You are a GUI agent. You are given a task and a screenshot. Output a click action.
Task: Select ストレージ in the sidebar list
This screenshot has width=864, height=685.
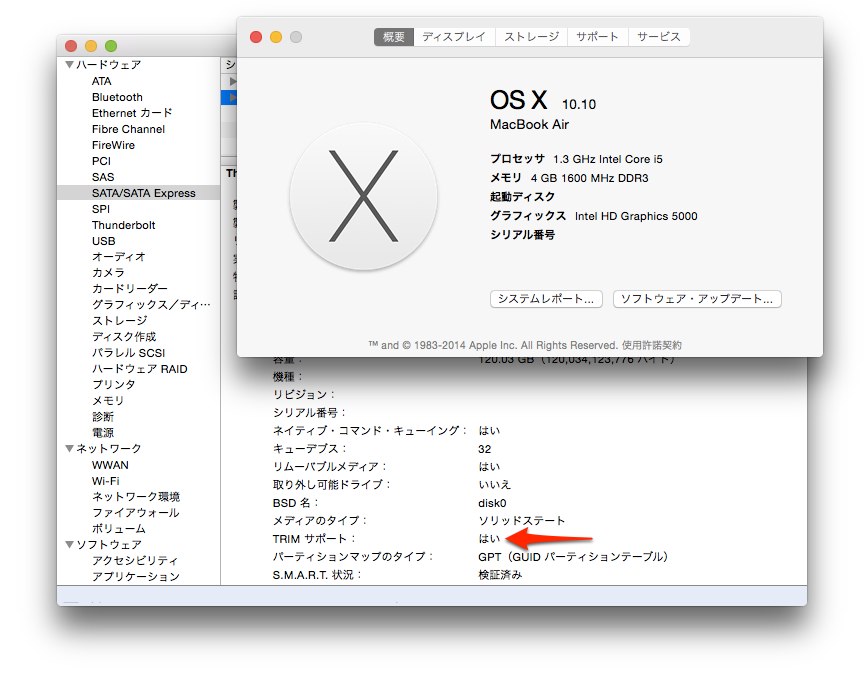pos(120,321)
